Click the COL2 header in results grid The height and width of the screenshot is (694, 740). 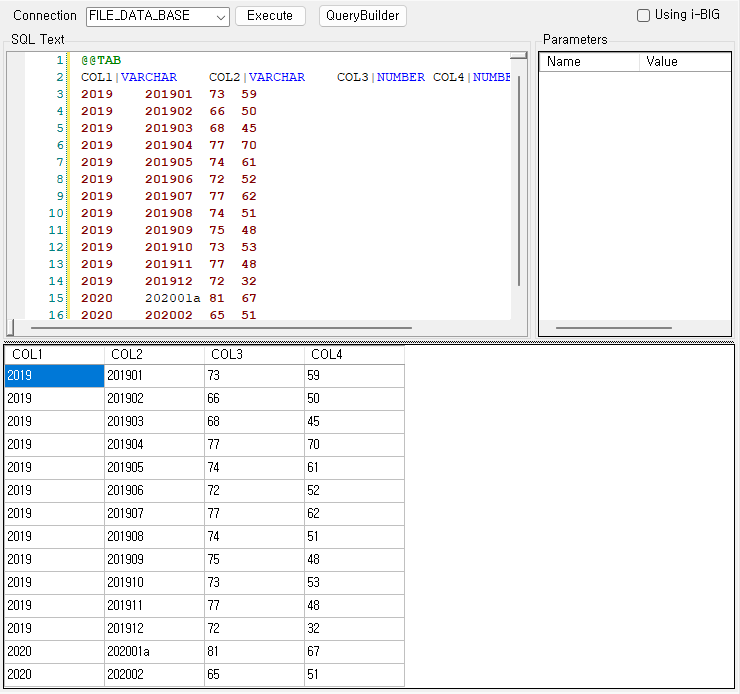click(154, 355)
